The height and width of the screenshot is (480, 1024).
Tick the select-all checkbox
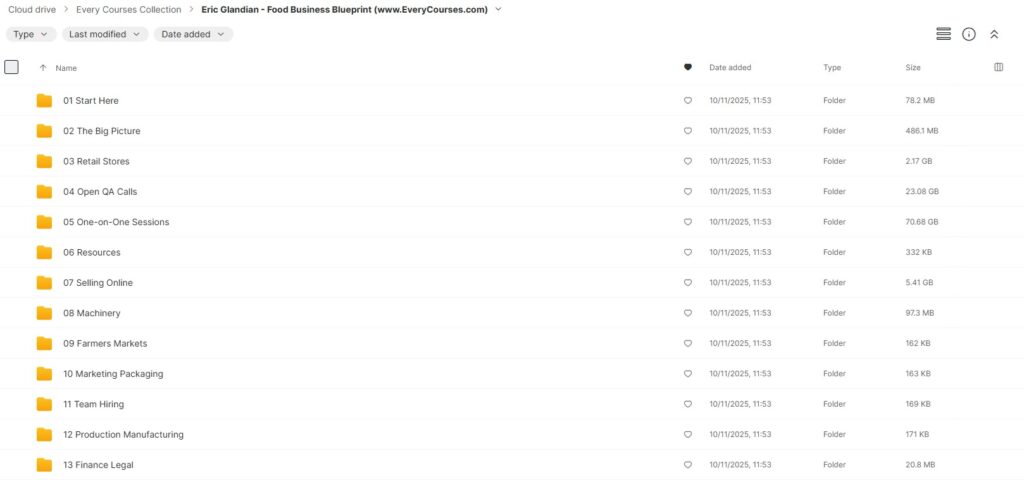click(x=12, y=67)
